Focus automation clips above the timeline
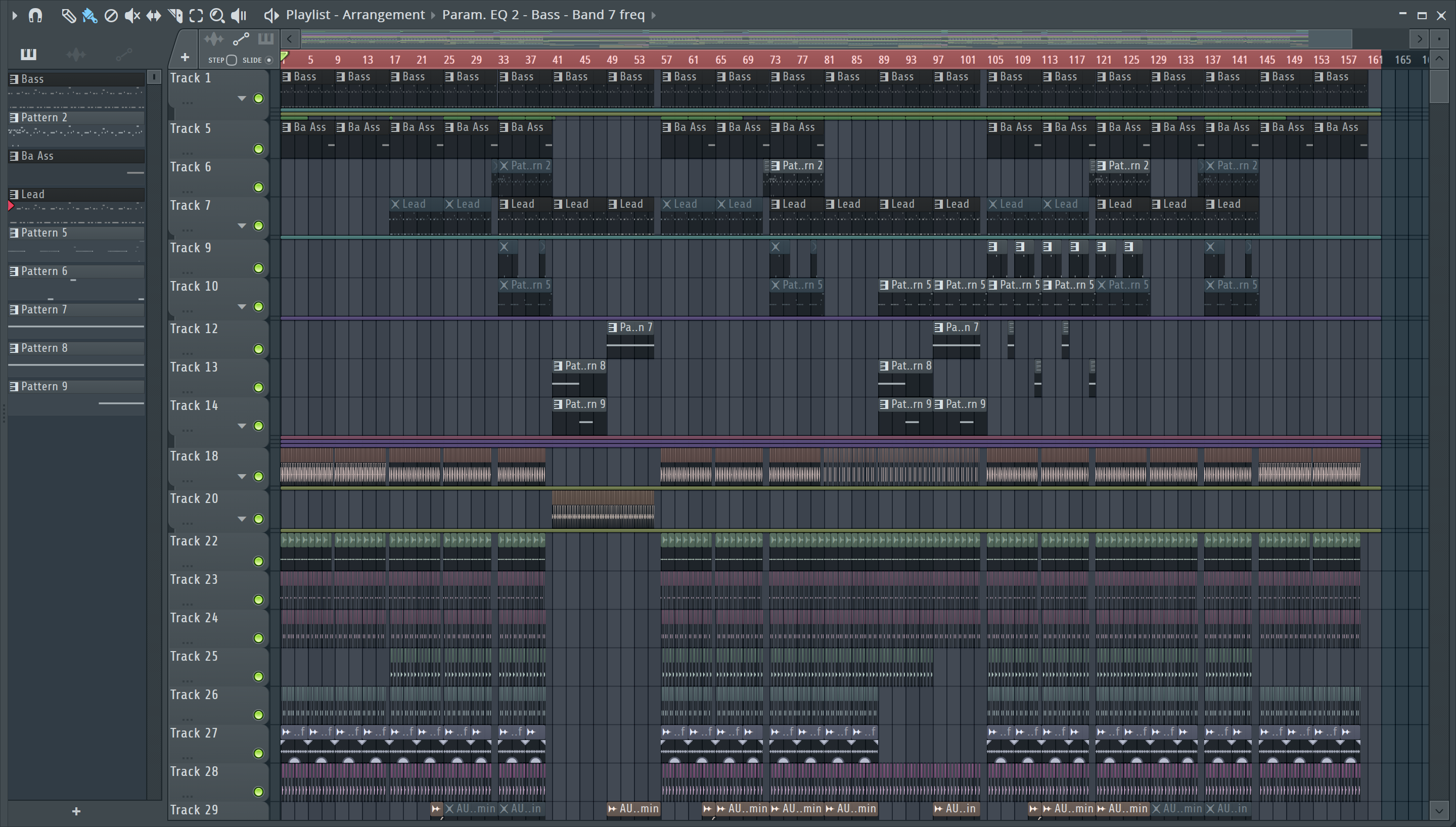Image resolution: width=1456 pixels, height=827 pixels. [241, 39]
